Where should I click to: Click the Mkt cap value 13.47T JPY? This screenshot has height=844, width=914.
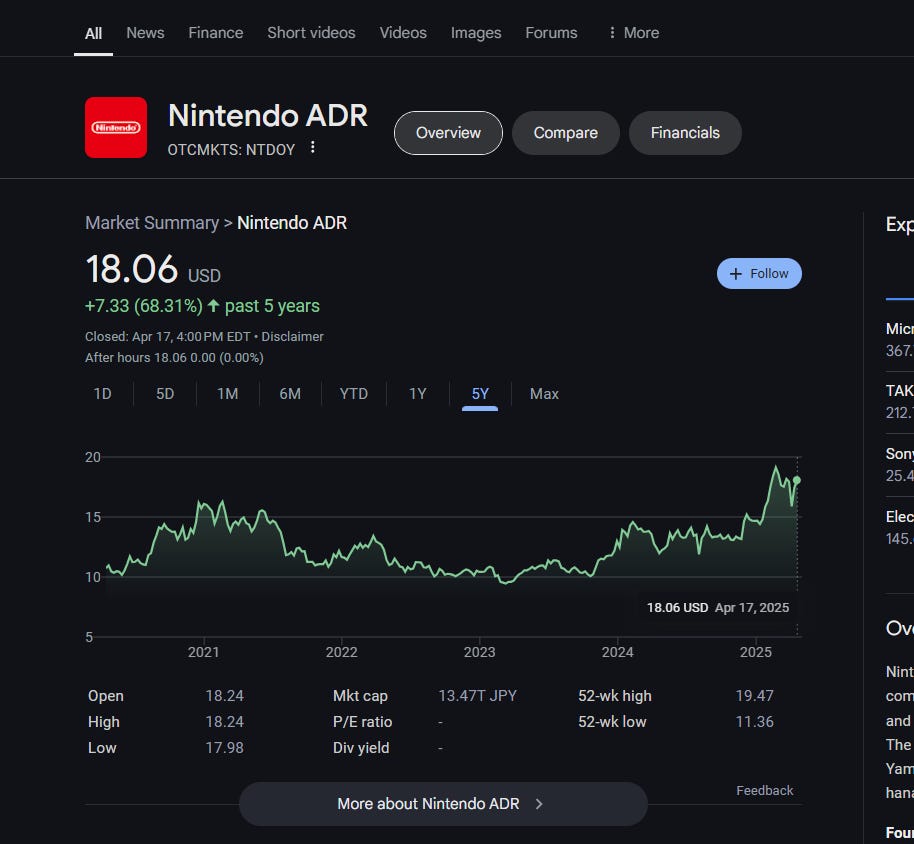click(477, 695)
